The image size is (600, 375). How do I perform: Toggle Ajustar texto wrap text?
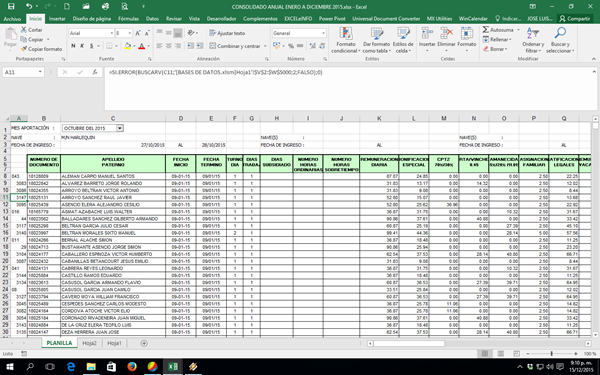pyautogui.click(x=227, y=33)
